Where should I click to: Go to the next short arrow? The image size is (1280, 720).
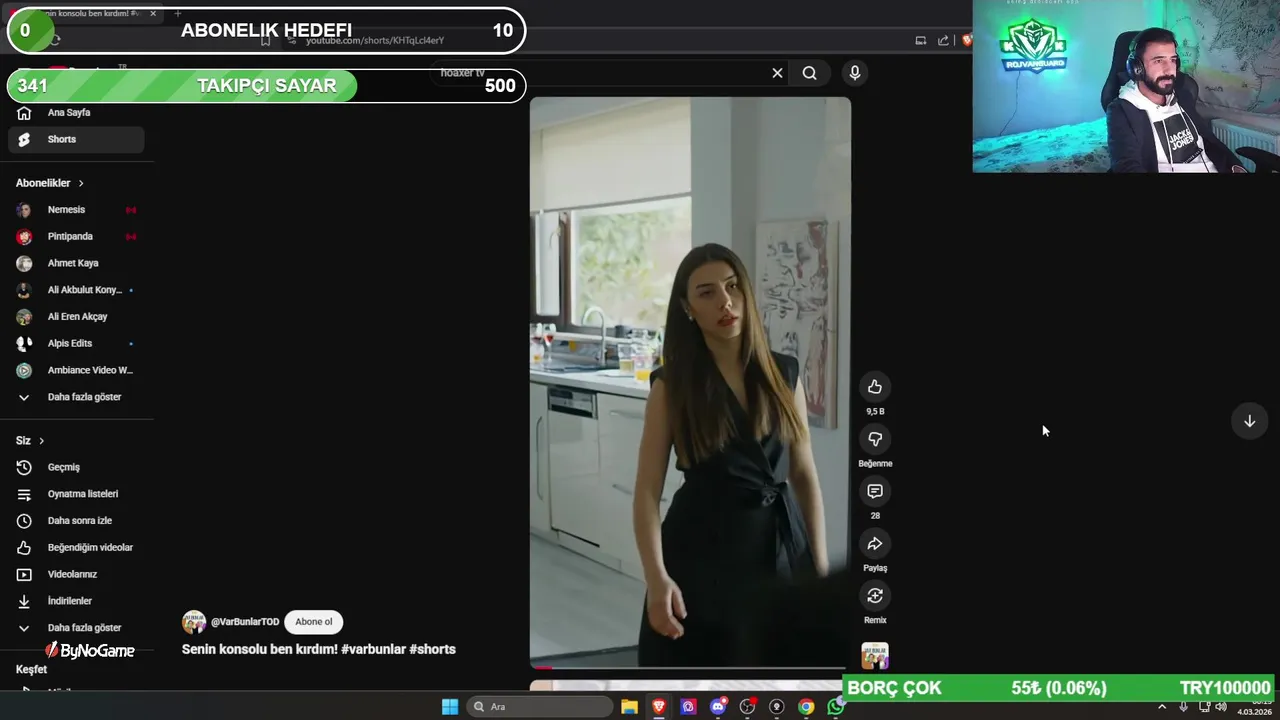pyautogui.click(x=1249, y=421)
